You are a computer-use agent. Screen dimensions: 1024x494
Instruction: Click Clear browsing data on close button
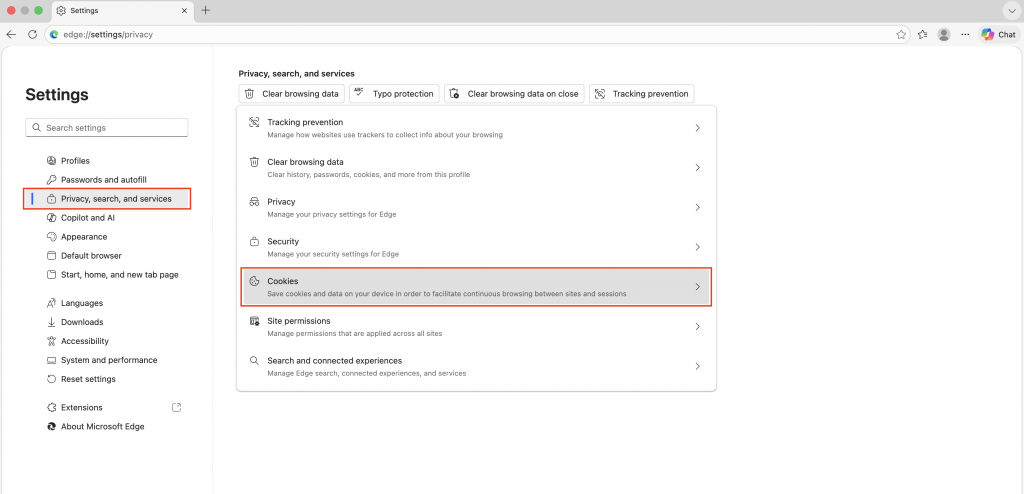click(514, 93)
